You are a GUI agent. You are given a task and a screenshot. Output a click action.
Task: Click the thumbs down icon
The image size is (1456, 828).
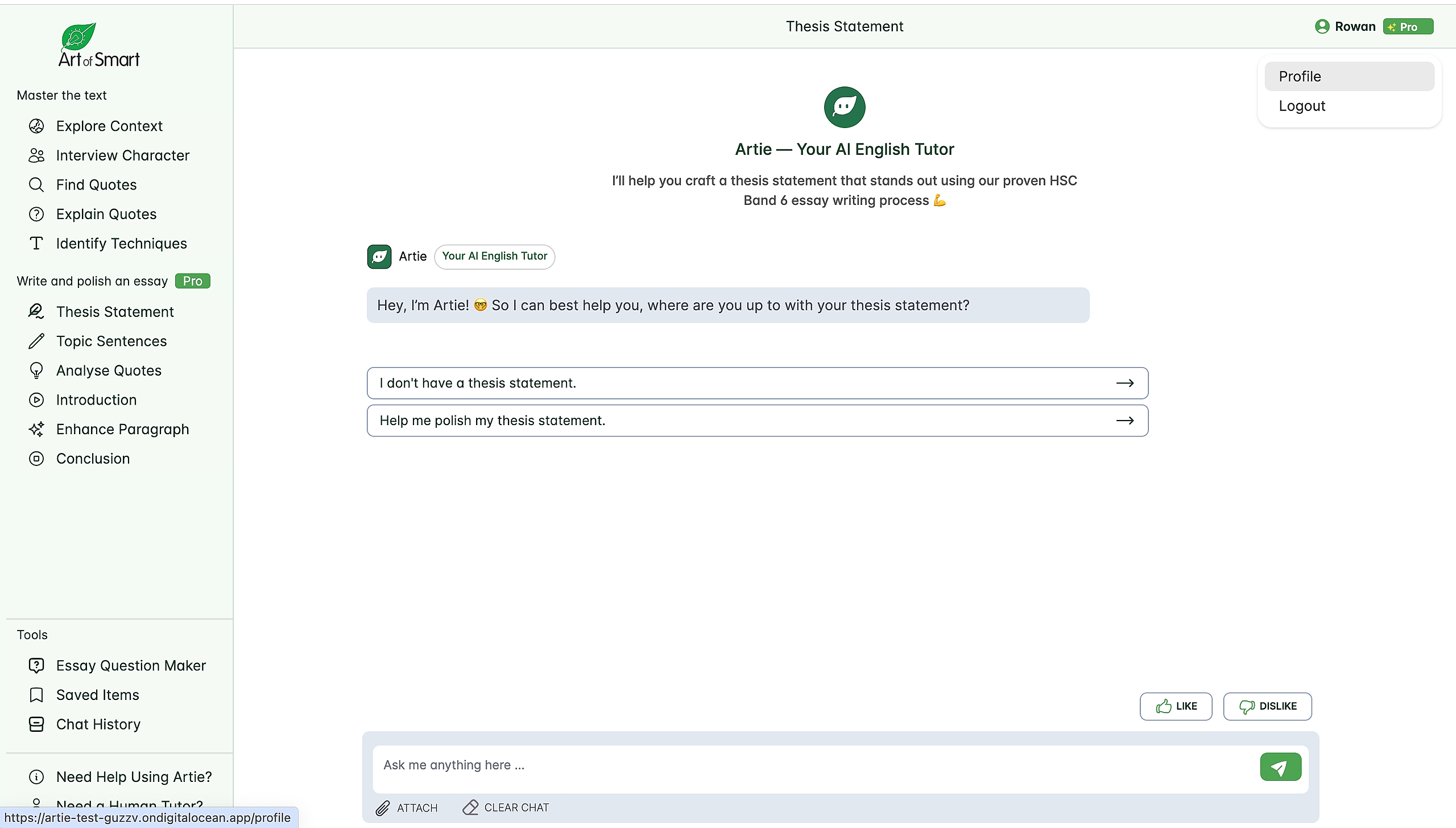point(1247,706)
